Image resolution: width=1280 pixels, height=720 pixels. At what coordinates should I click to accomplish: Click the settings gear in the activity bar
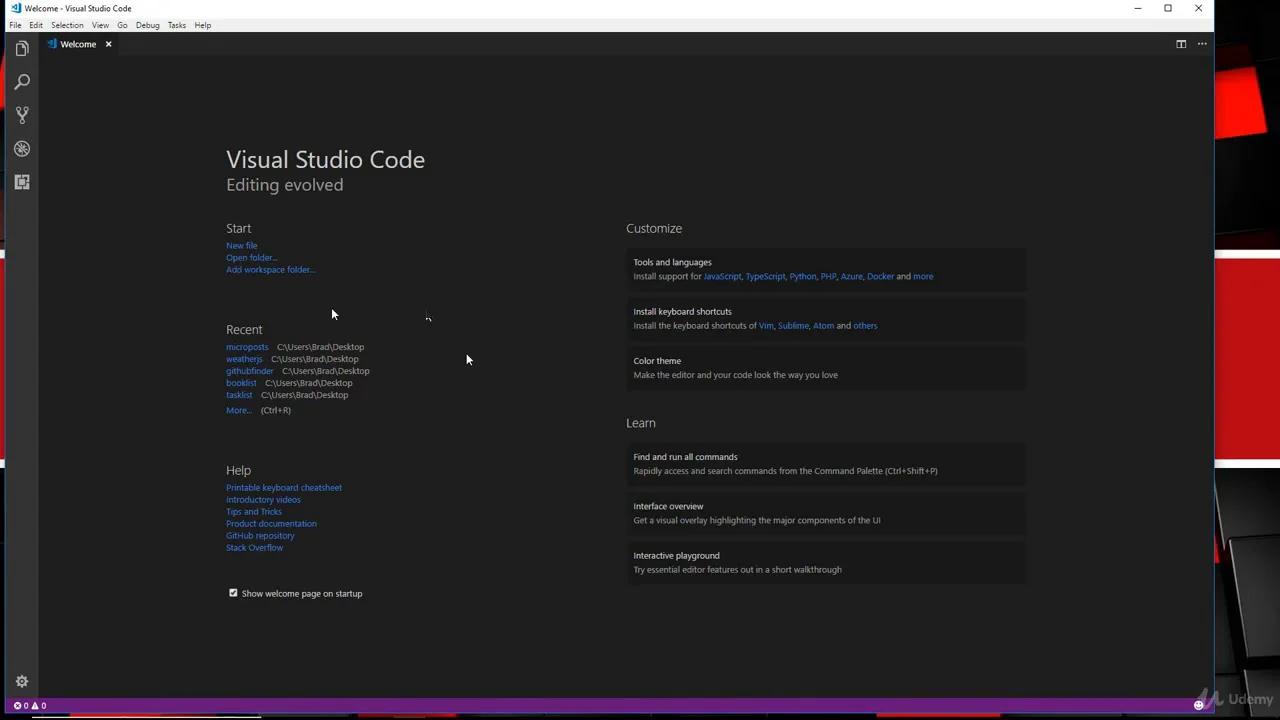coord(22,681)
